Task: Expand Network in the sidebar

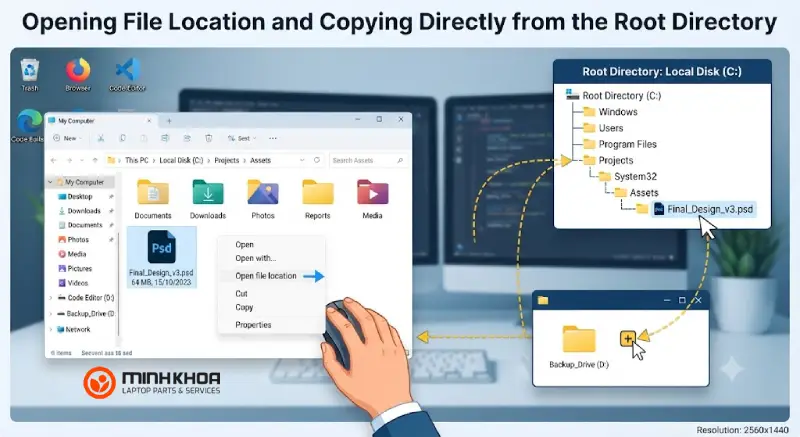Action: coord(51,329)
